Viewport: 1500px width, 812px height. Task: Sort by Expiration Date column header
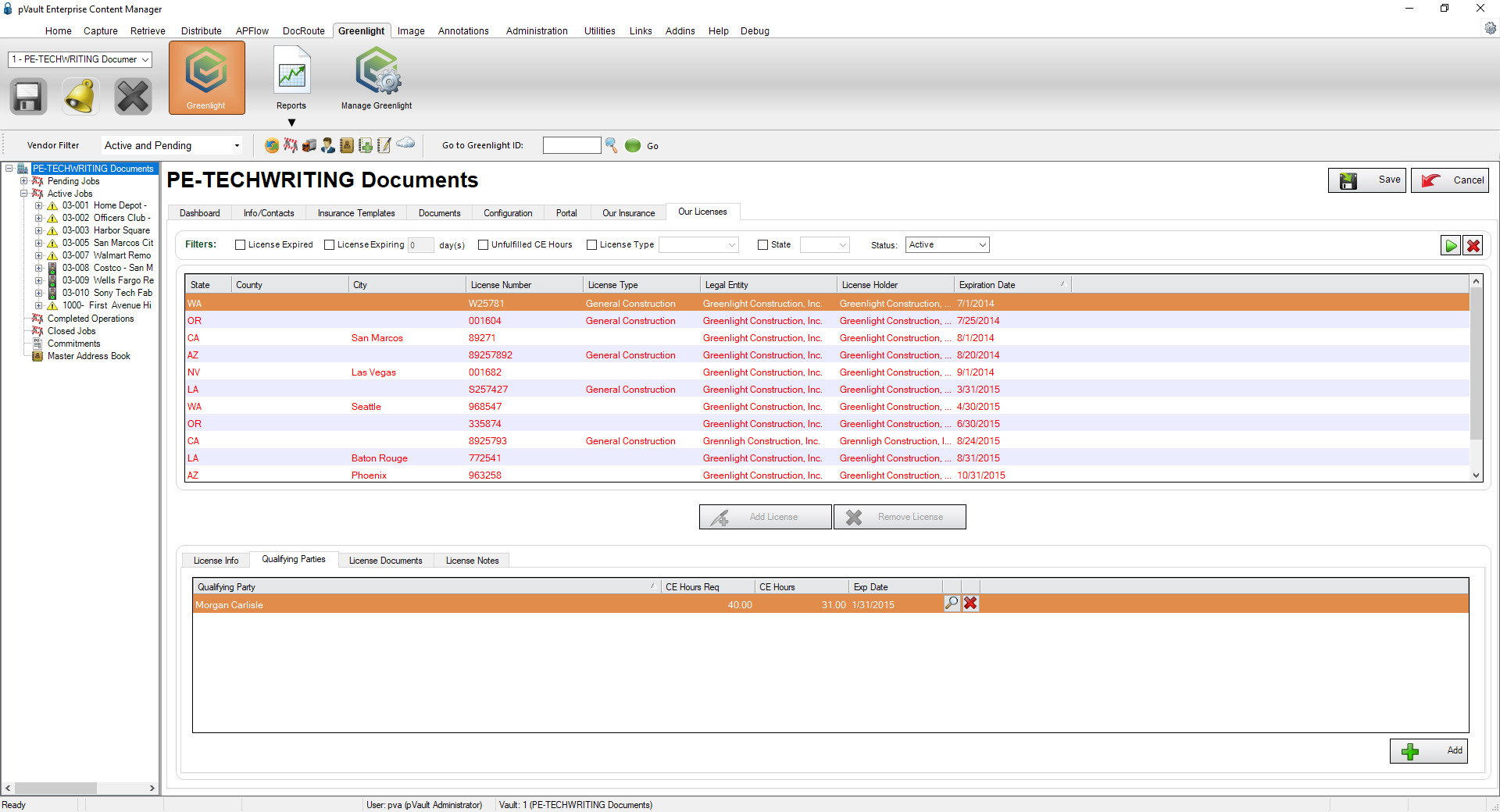1012,285
